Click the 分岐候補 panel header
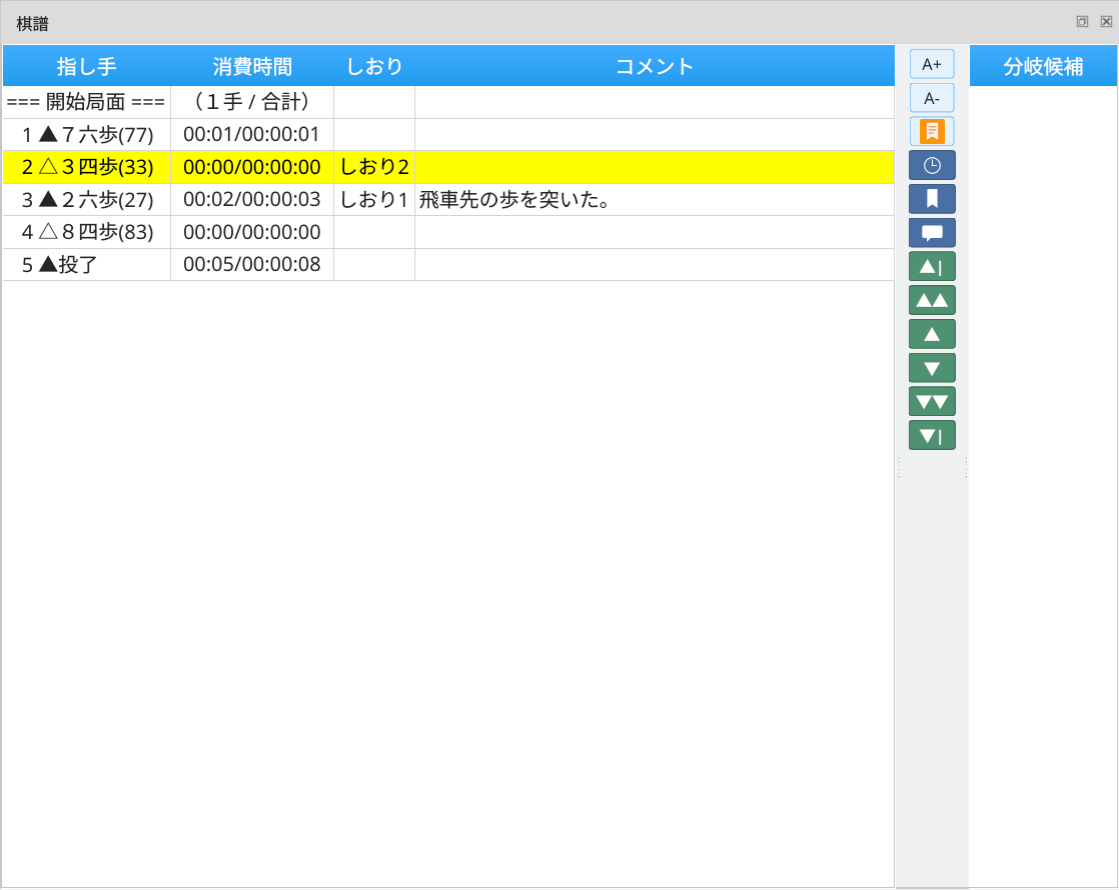The image size is (1119, 890). (1043, 66)
